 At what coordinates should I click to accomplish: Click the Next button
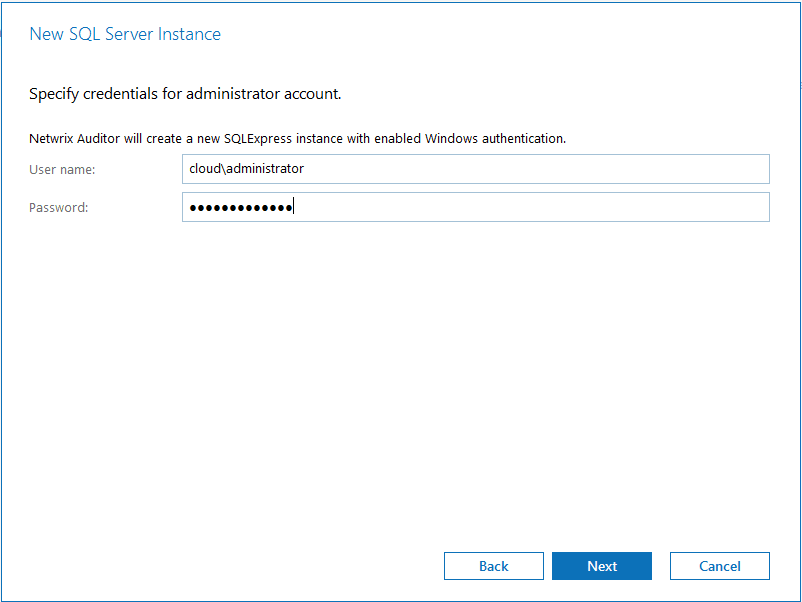(x=601, y=566)
